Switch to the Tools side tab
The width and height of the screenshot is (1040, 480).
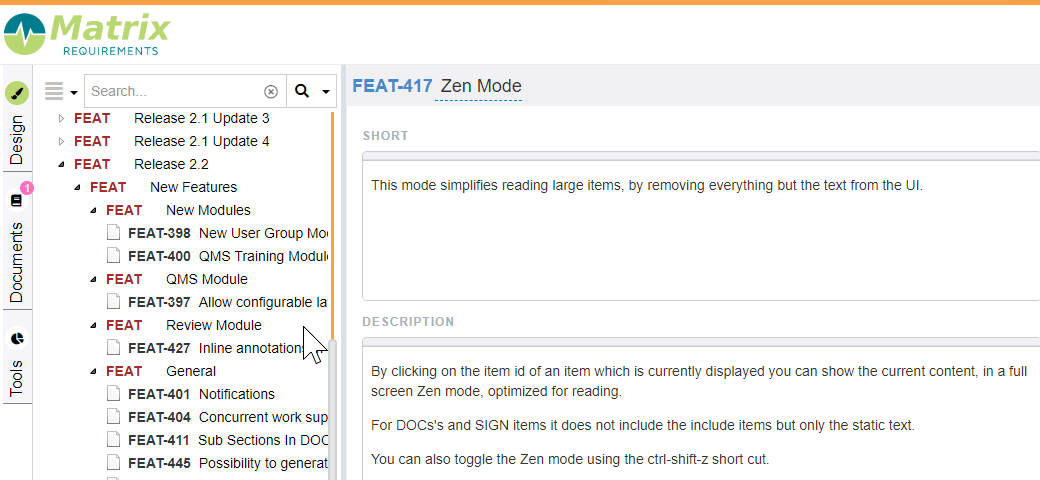17,378
